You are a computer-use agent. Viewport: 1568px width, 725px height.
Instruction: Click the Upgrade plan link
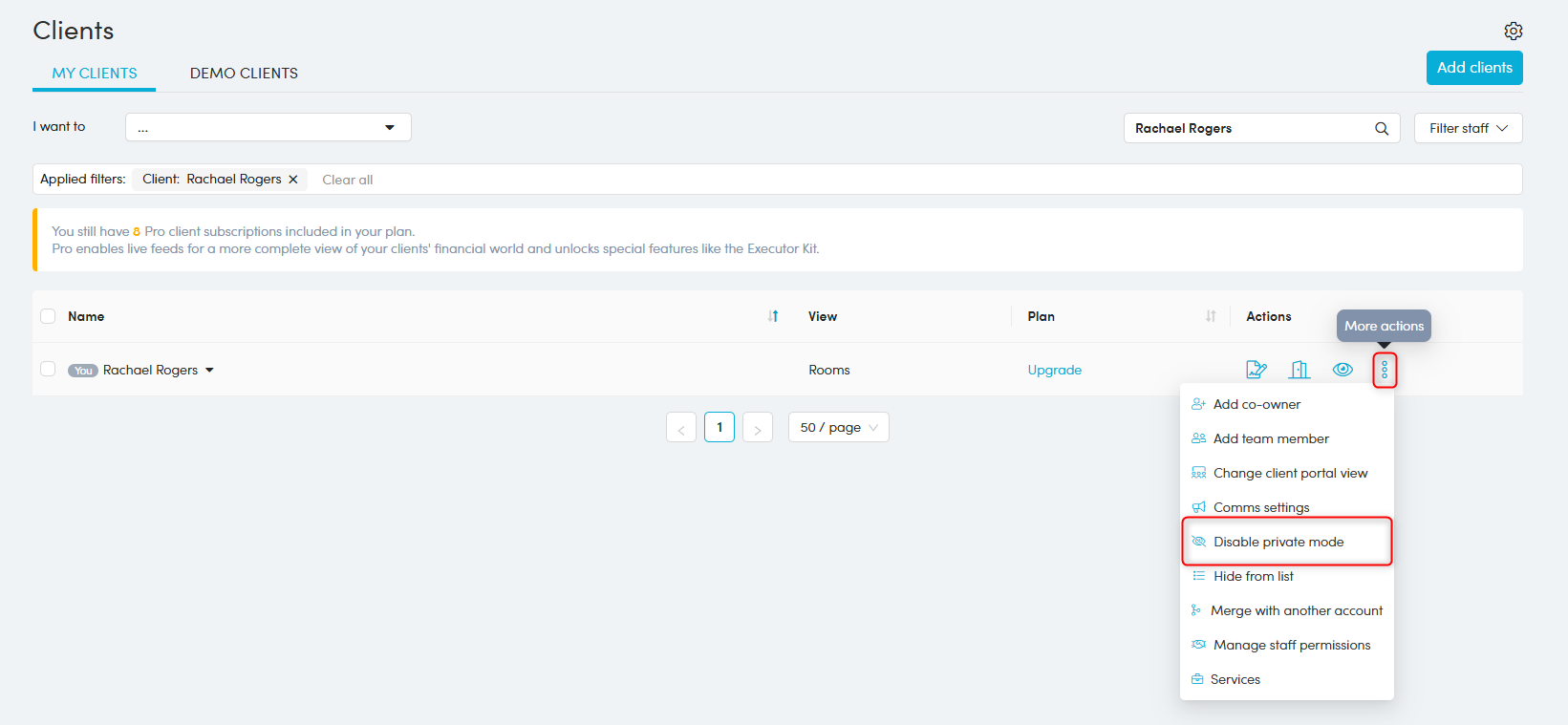1054,370
